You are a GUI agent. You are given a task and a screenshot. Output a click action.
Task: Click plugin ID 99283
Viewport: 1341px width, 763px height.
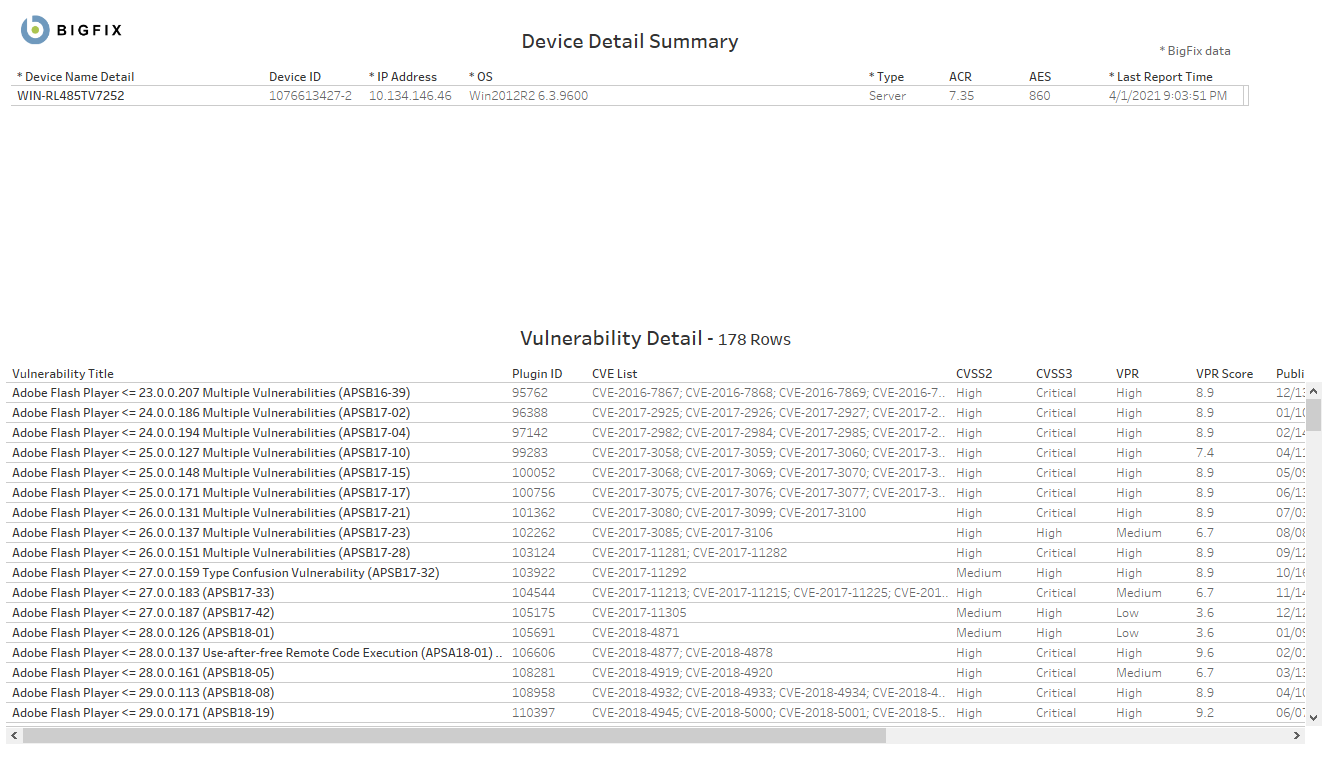point(530,453)
